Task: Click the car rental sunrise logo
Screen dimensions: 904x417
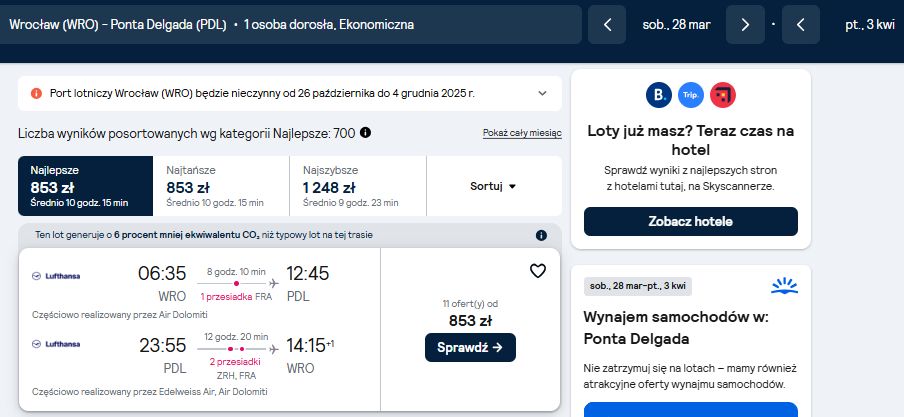Action: [784, 285]
